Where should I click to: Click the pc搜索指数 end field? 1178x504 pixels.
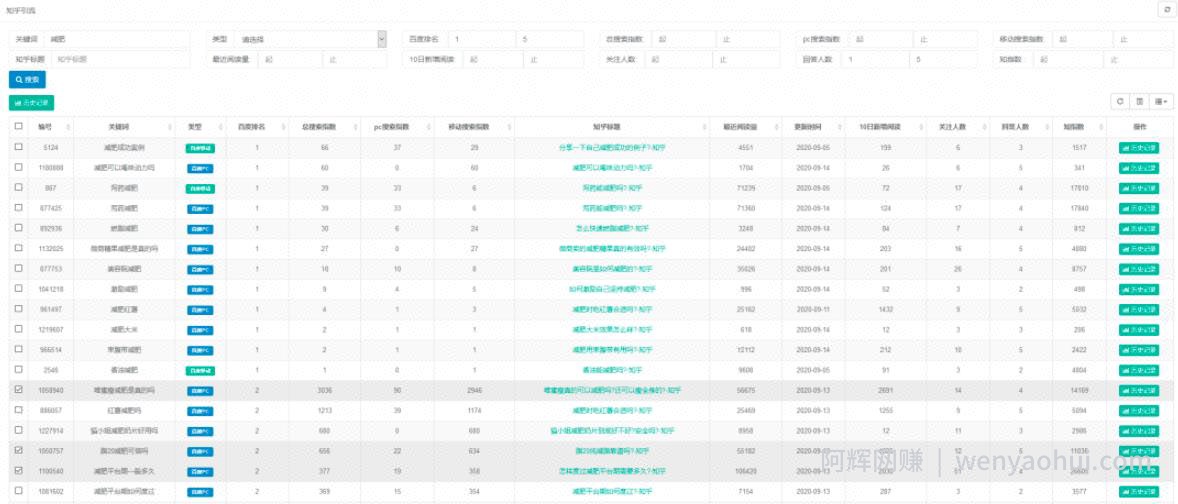point(947,39)
